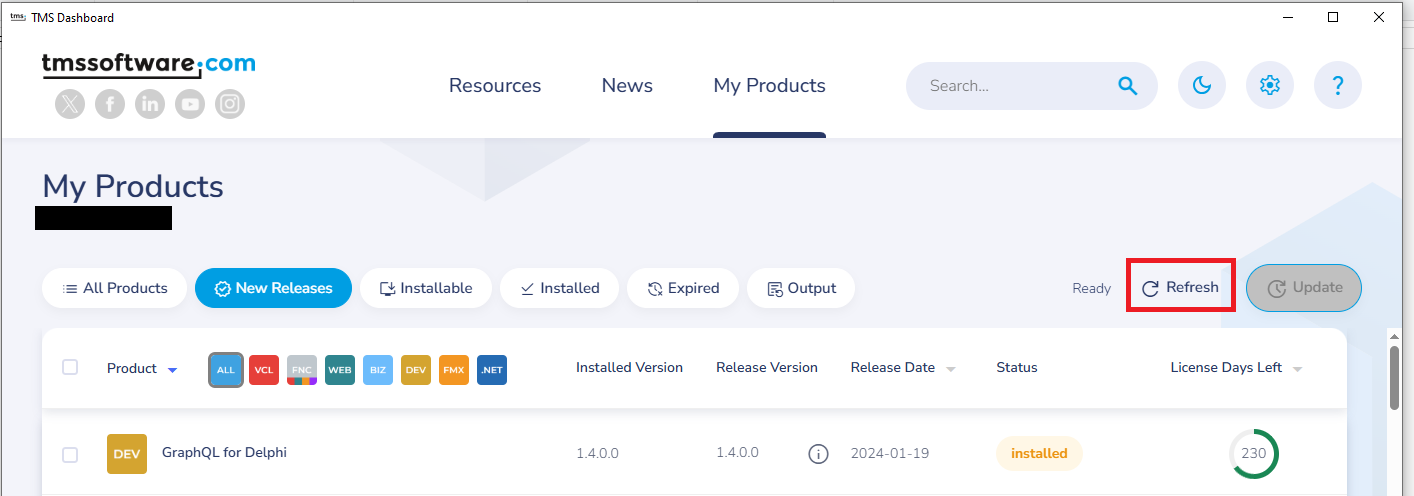Filter products by the WEB tag

(340, 370)
